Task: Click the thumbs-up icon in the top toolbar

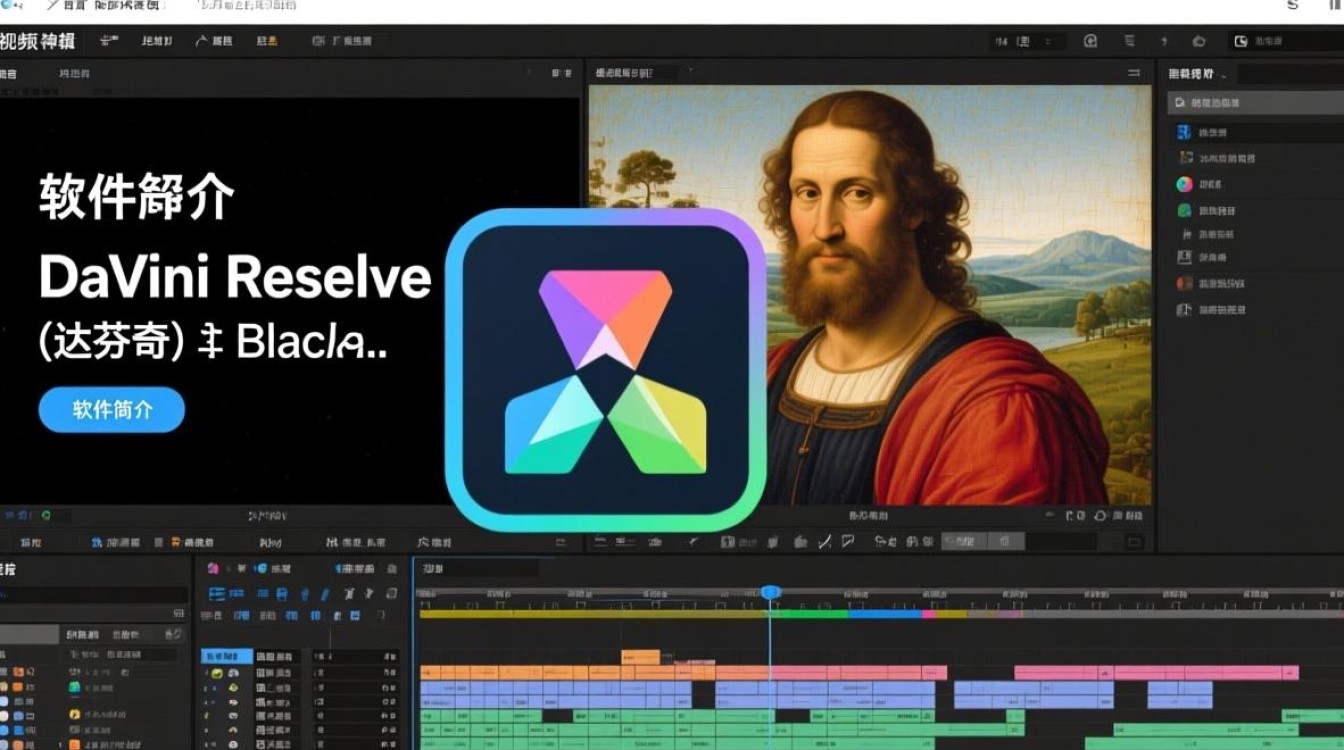Action: [1199, 41]
